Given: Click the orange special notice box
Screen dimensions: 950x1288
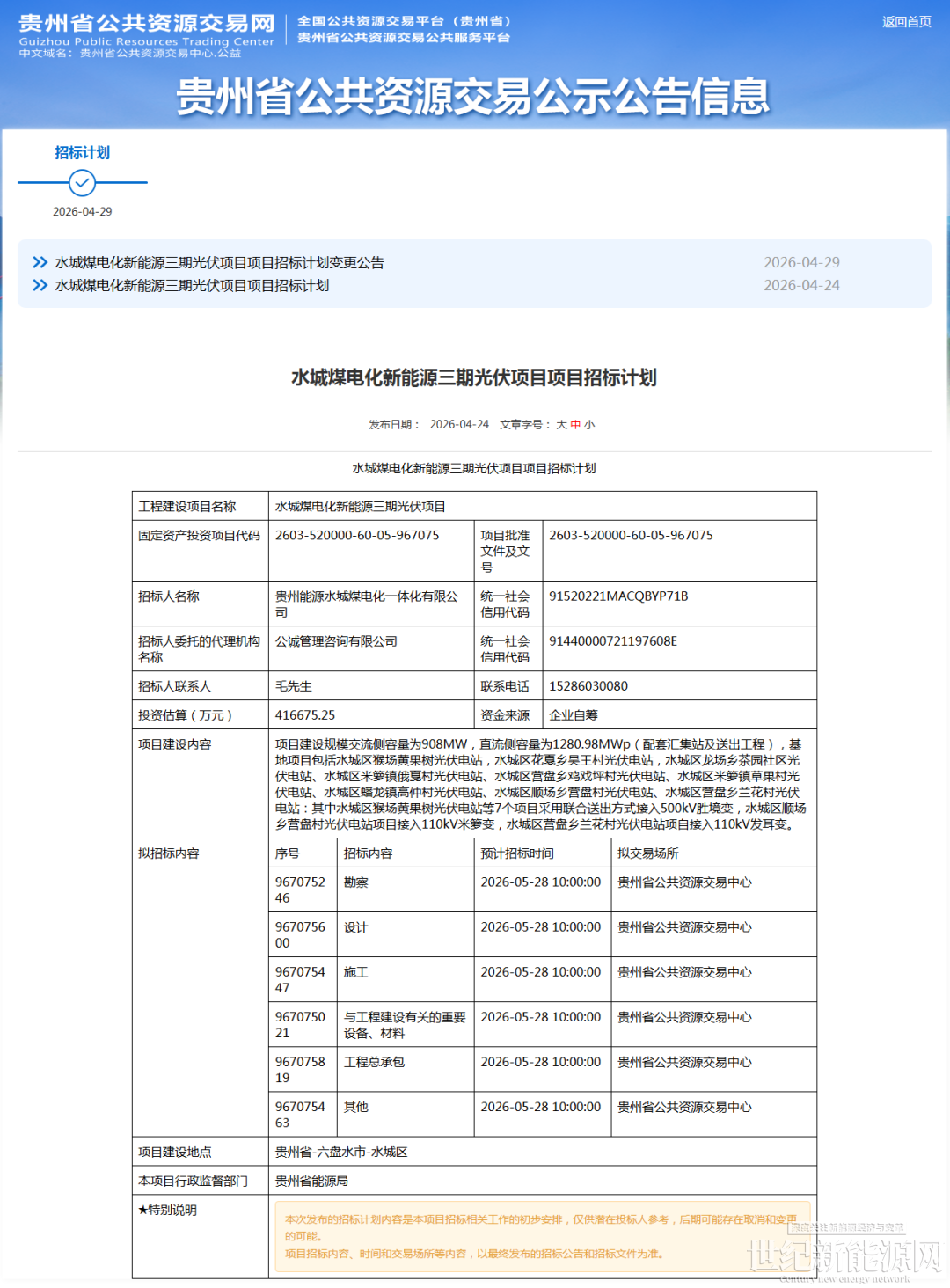Looking at the screenshot, I should point(542,1236).
